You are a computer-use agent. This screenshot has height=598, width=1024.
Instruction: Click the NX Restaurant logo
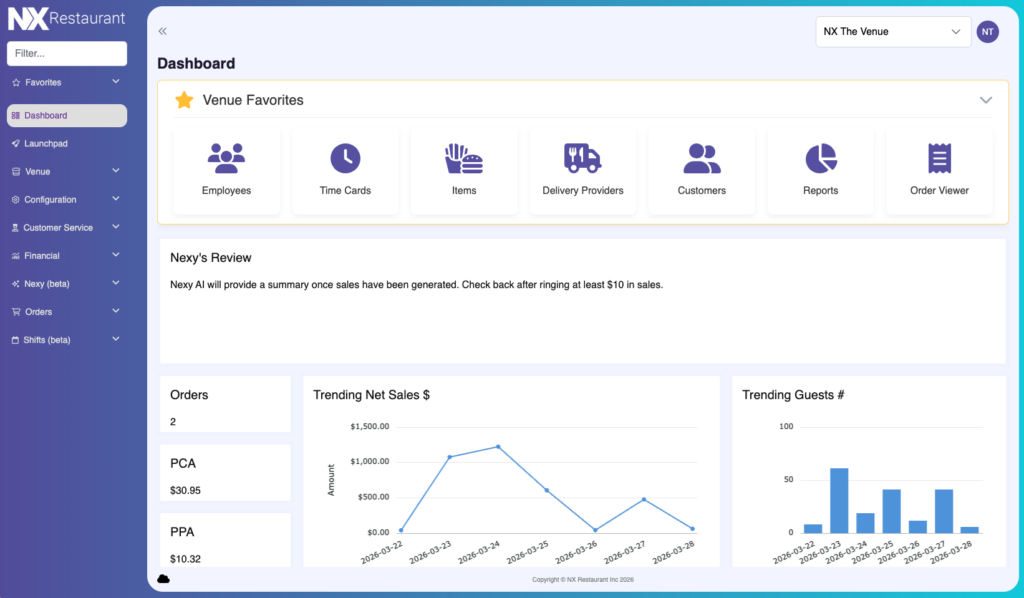[x=66, y=17]
